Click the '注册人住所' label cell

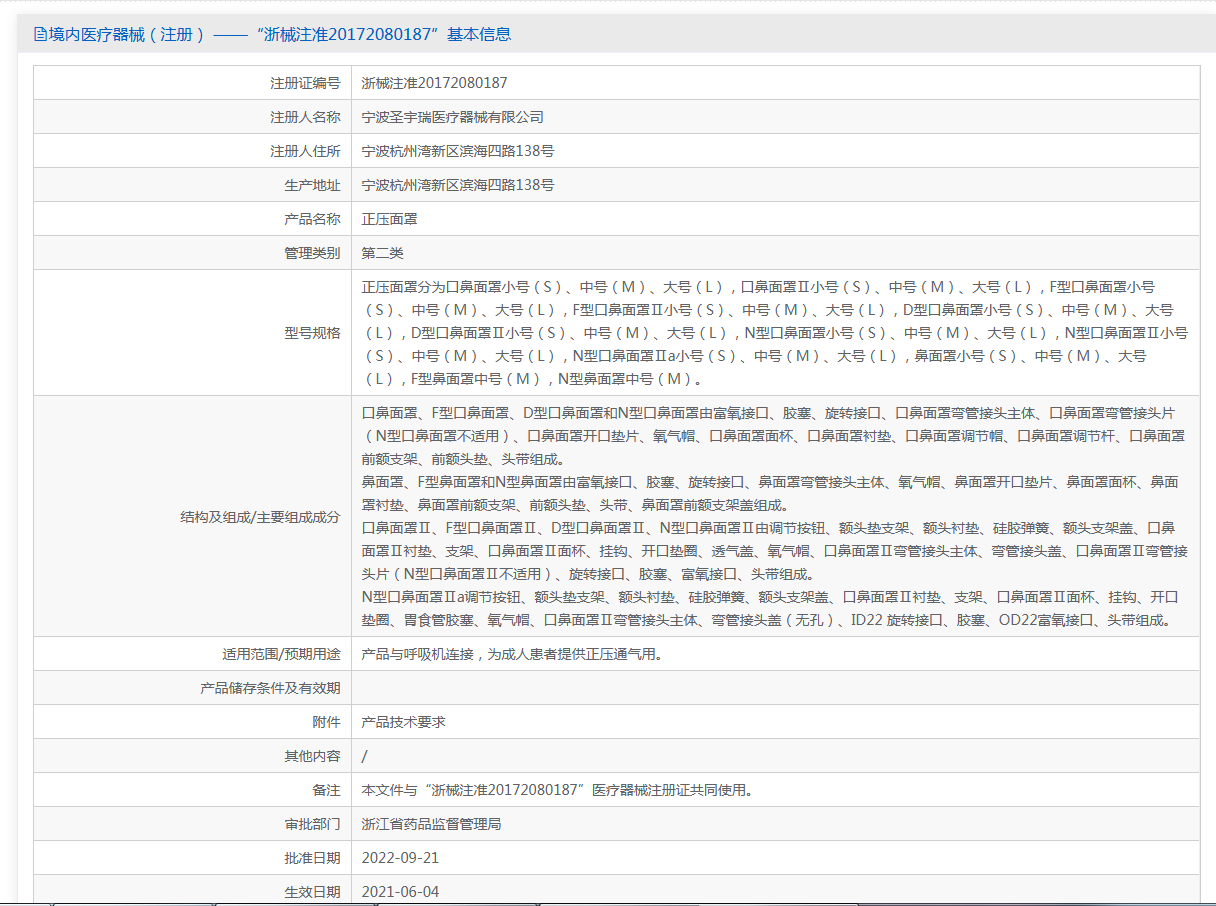click(x=193, y=151)
